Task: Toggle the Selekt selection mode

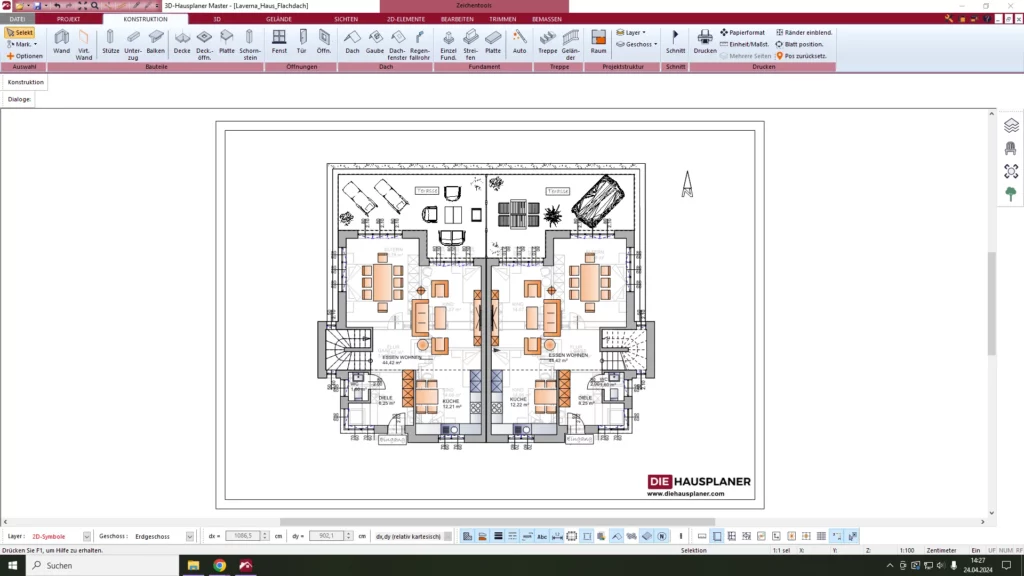Action: pos(20,32)
